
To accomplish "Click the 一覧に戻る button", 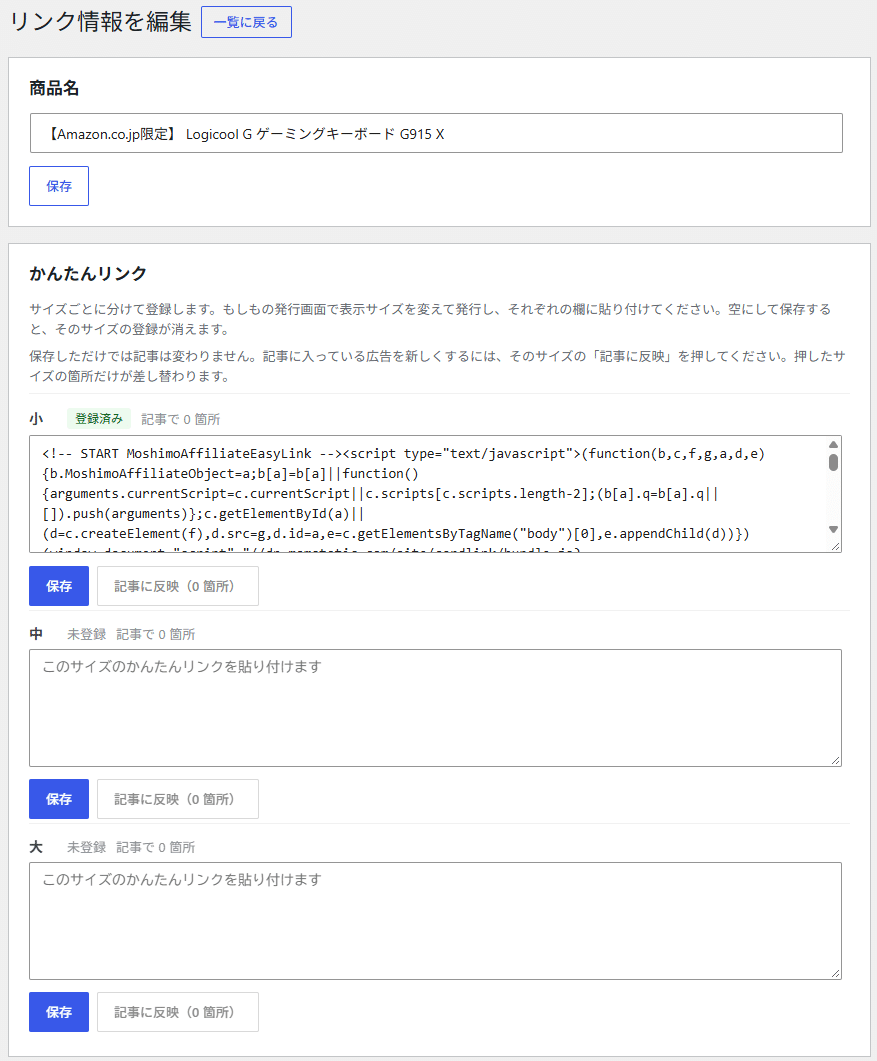I will pyautogui.click(x=246, y=22).
